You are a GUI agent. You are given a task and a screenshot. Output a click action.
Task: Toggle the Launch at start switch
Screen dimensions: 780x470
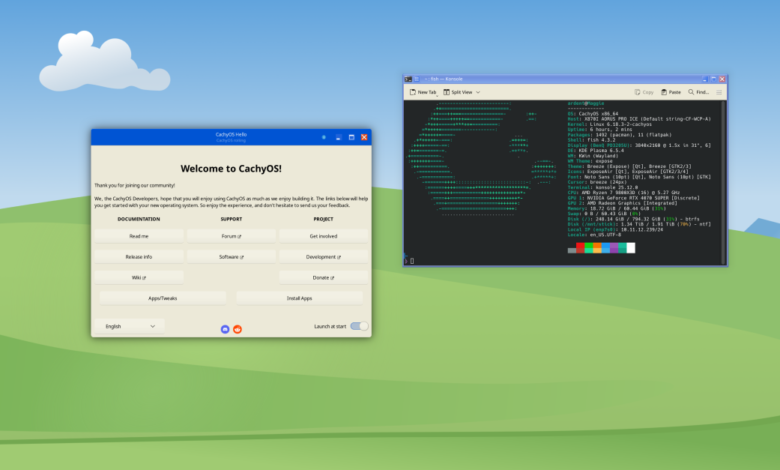tap(359, 326)
